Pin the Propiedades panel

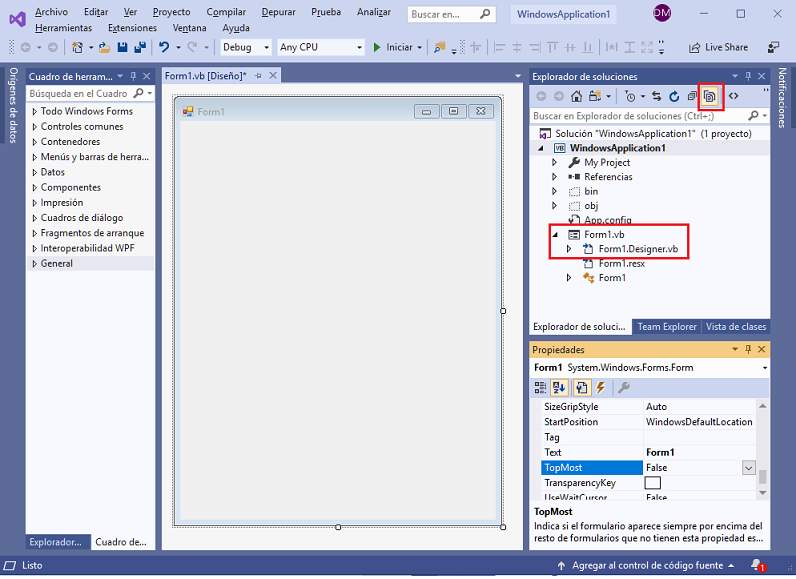click(748, 349)
